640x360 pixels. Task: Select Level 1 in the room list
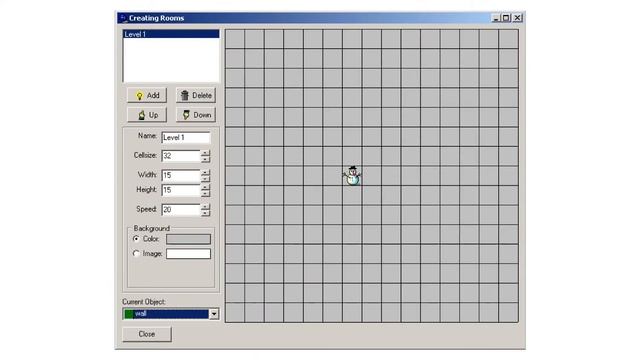tap(171, 34)
